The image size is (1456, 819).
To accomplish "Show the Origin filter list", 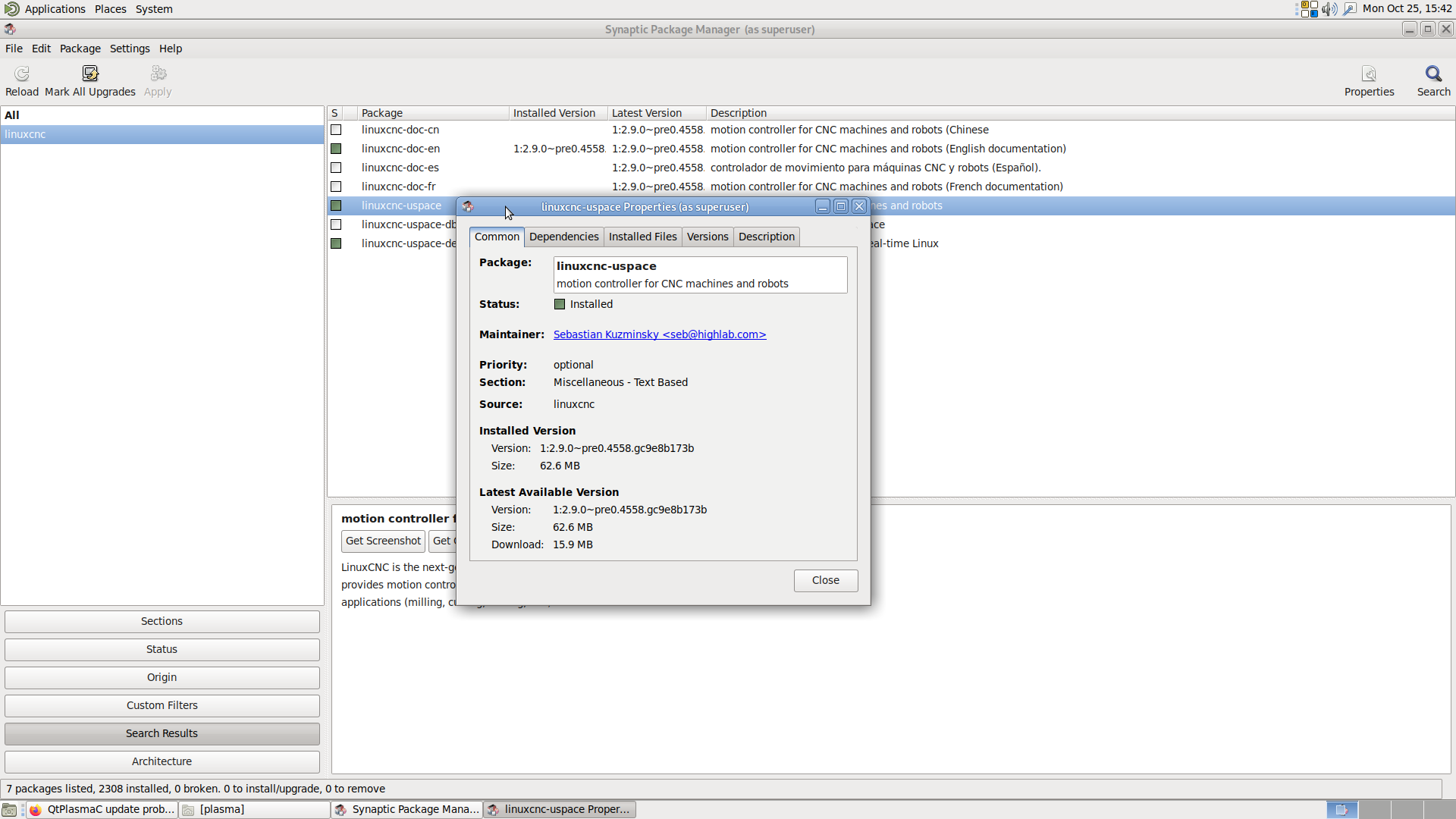I will [x=162, y=677].
